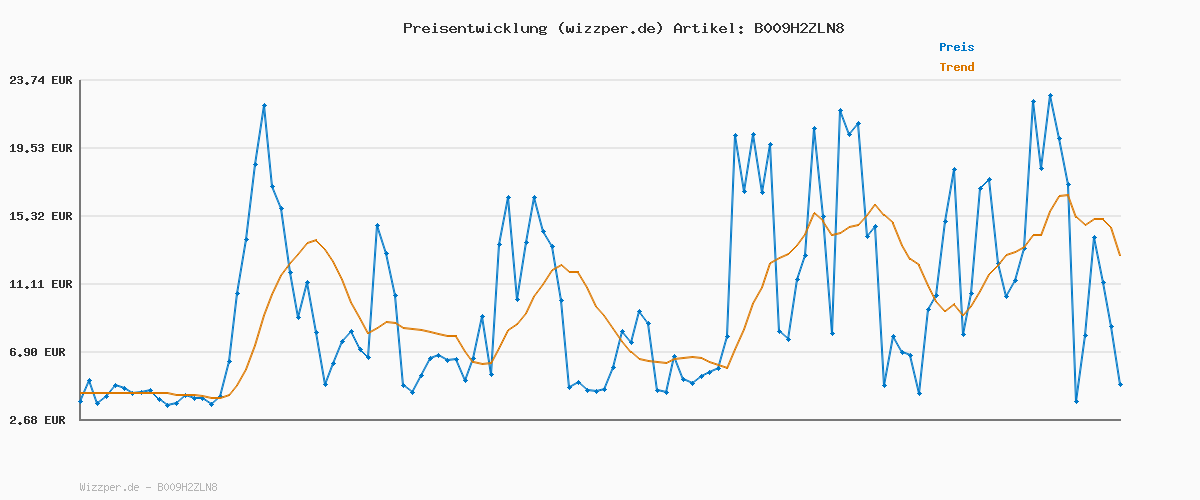Click the chart title Preisentwicklung text
Viewport: 1200px width, 500px height.
(474, 28)
